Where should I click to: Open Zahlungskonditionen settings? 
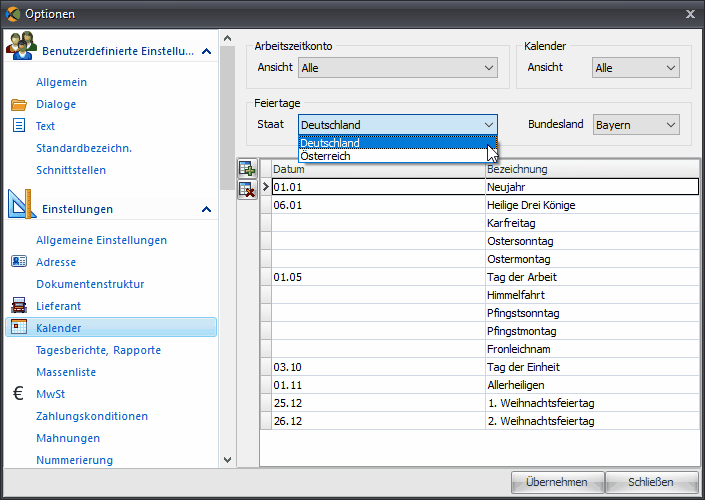[x=92, y=416]
